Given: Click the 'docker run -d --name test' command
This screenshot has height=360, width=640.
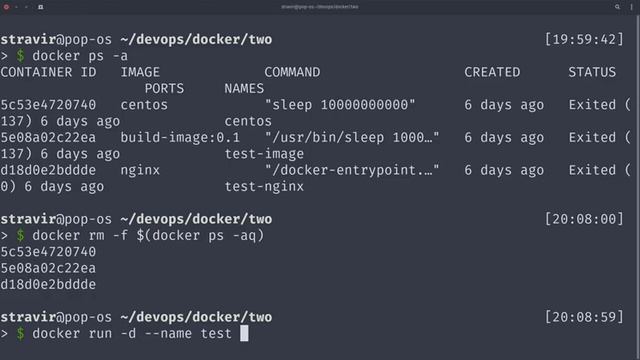Looking at the screenshot, I should click(x=132, y=333).
